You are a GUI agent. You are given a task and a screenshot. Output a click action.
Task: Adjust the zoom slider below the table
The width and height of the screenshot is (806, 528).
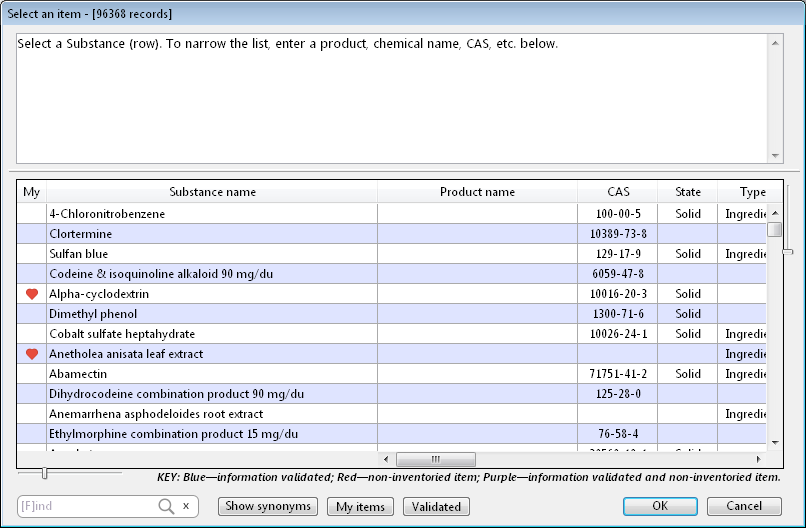click(x=45, y=473)
